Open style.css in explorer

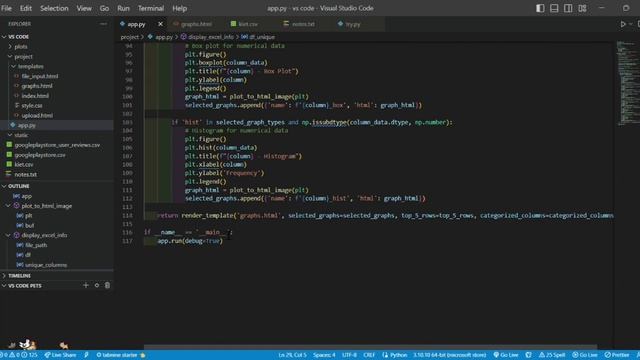pyautogui.click(x=32, y=105)
